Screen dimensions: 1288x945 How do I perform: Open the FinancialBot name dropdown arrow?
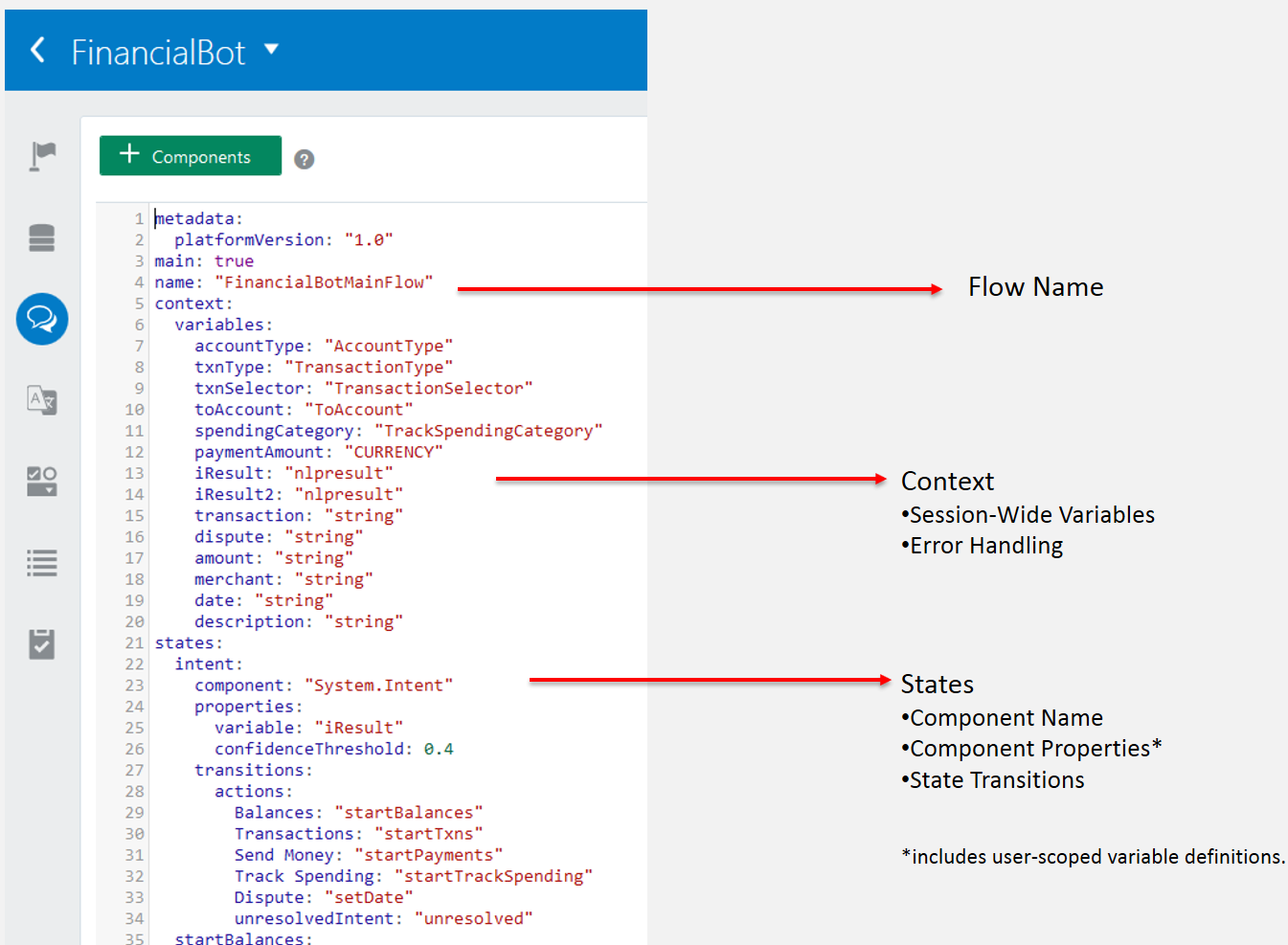coord(271,51)
